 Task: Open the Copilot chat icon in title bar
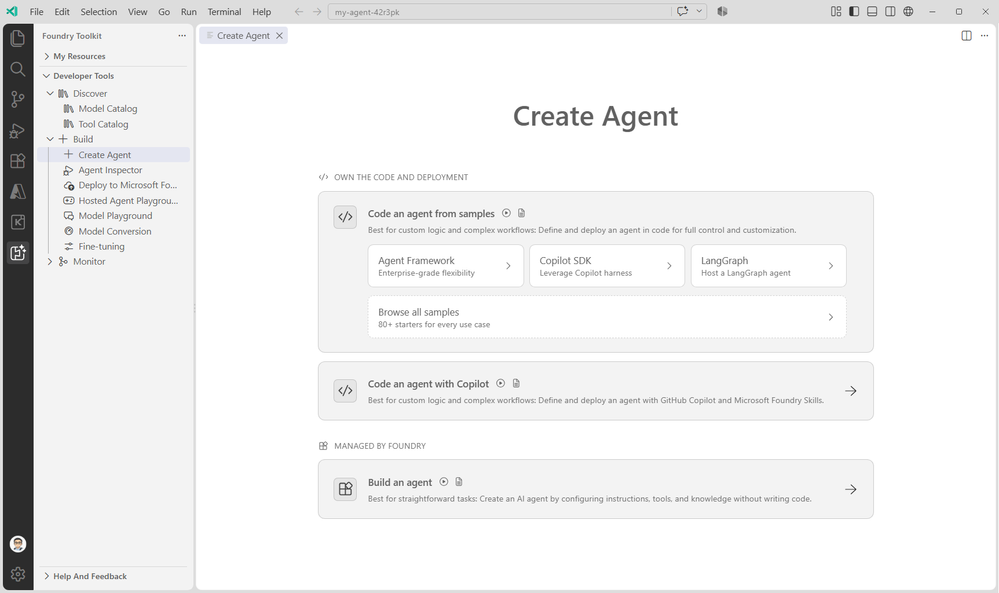pyautogui.click(x=682, y=11)
